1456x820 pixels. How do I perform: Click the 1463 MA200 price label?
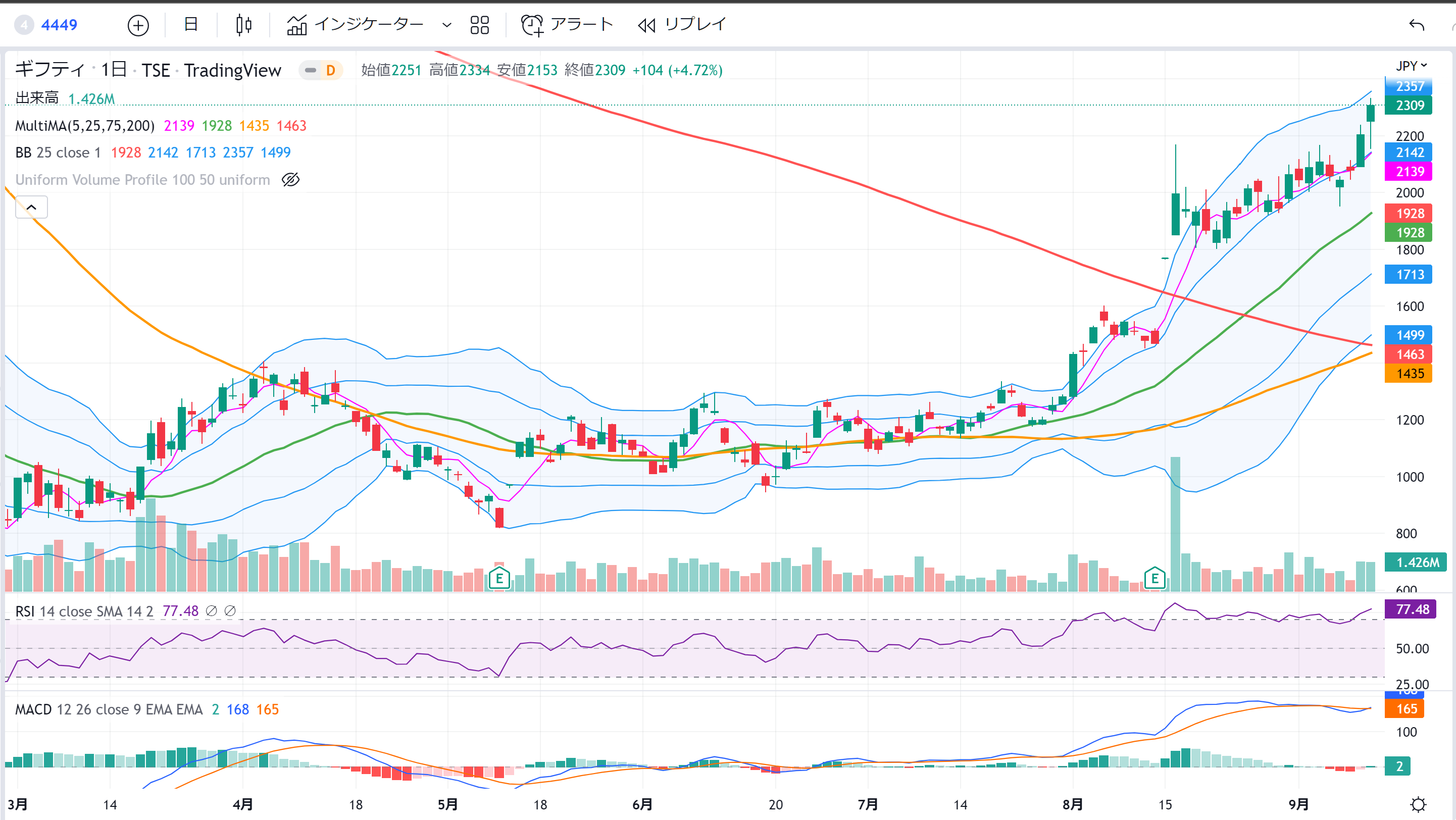click(x=1409, y=354)
